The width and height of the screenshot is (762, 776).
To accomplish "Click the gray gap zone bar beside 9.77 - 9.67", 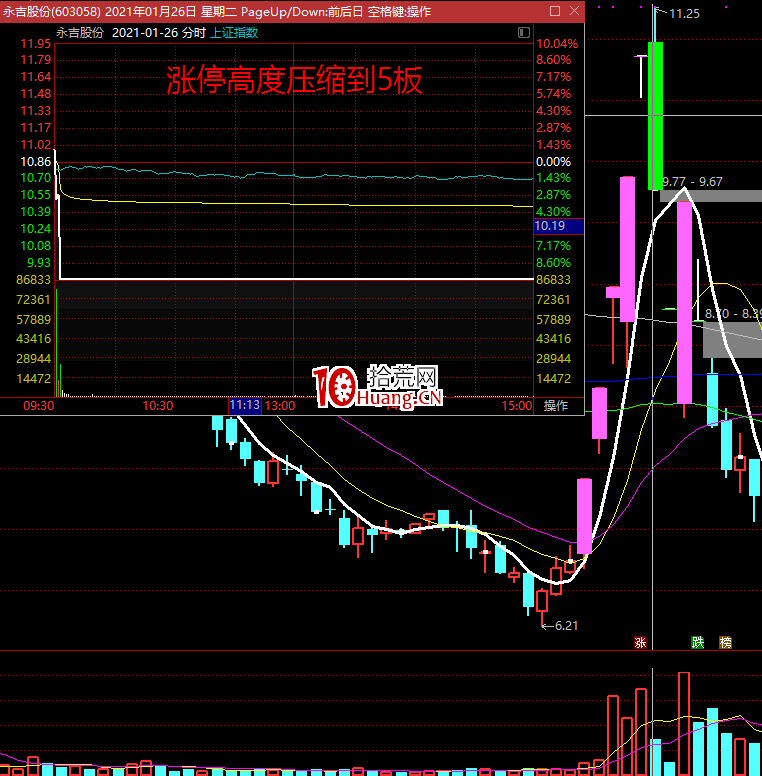I will point(711,196).
